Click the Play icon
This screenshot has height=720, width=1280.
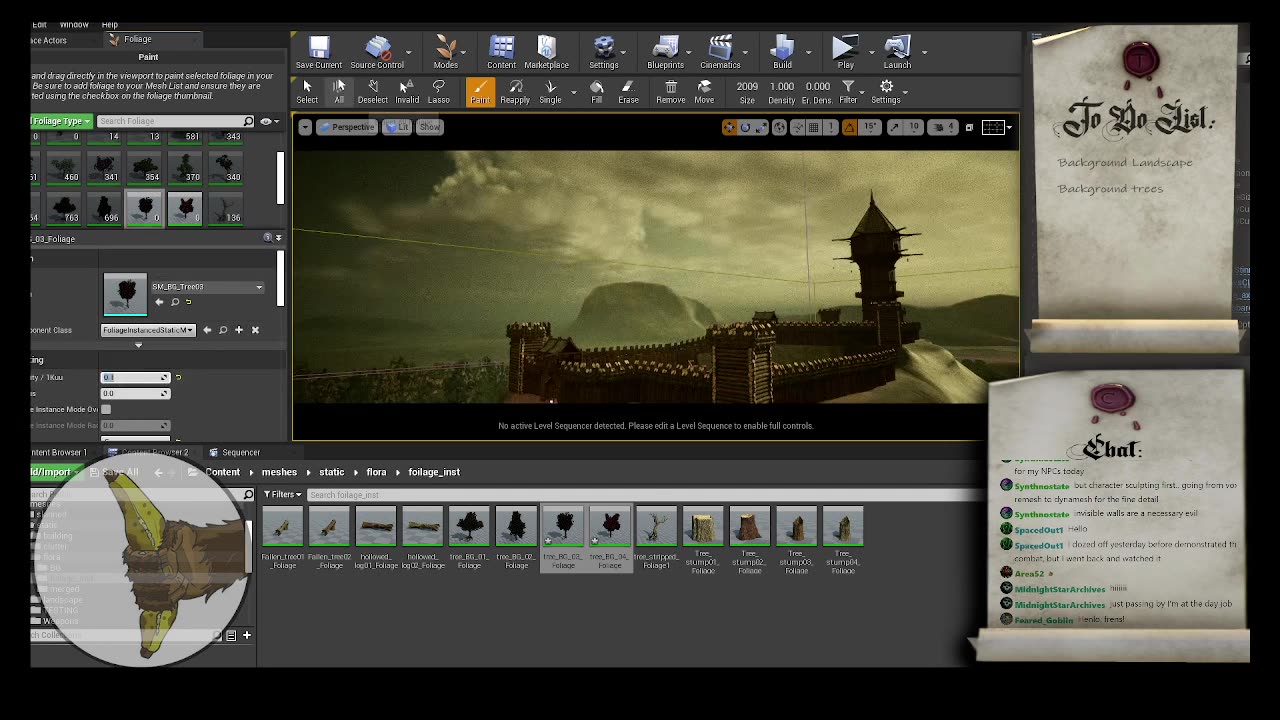(x=845, y=52)
